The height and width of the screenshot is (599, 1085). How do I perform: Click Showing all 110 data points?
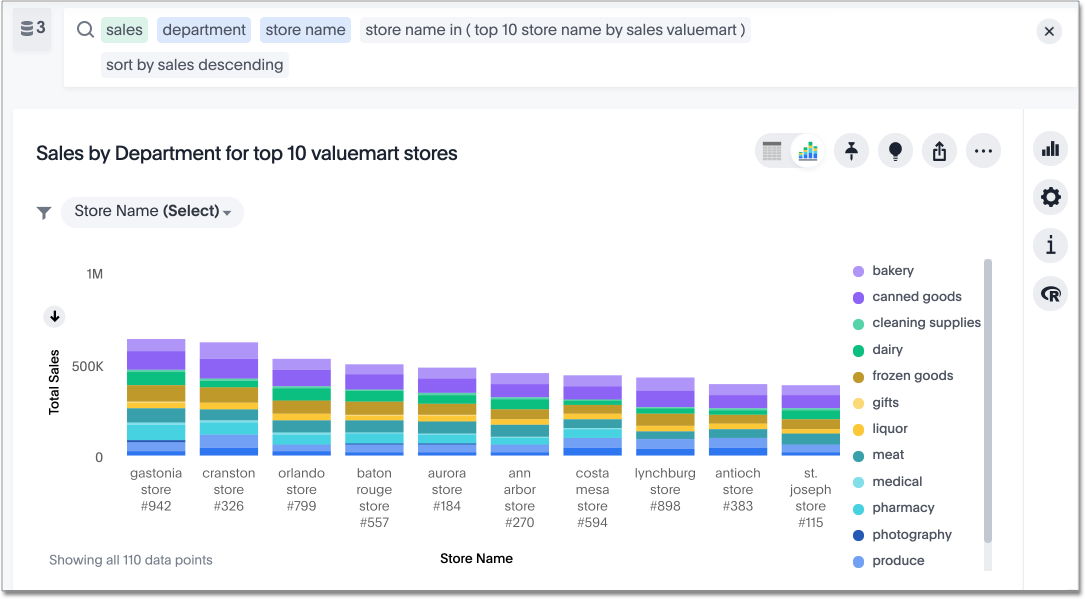click(x=130, y=560)
